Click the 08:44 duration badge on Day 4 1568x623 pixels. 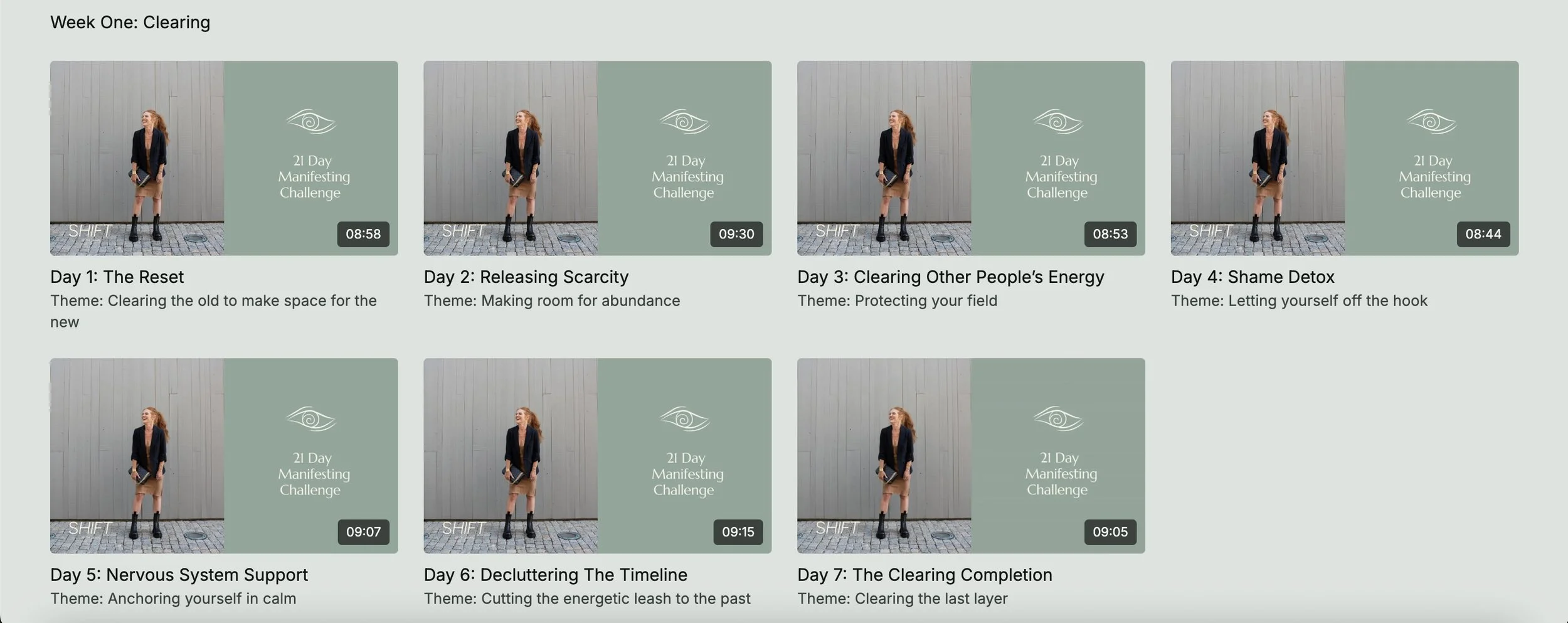pyautogui.click(x=1483, y=234)
